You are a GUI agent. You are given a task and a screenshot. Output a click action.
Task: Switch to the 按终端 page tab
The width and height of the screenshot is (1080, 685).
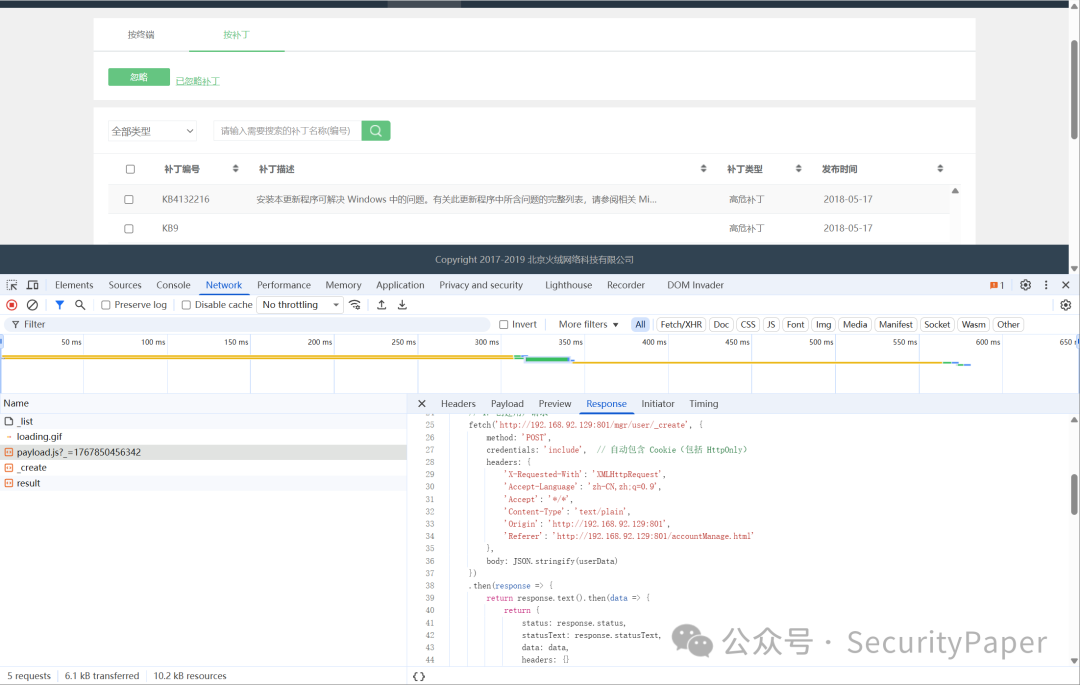click(x=141, y=34)
